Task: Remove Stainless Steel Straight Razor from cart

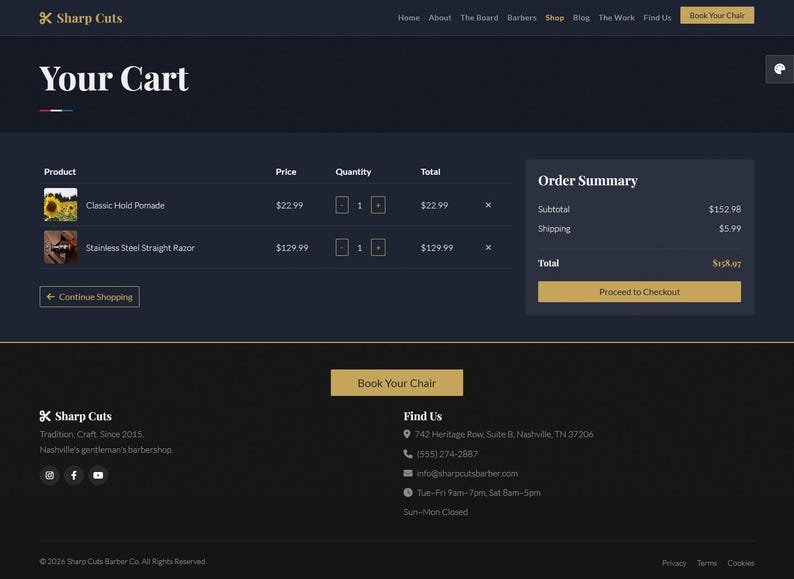Action: (x=488, y=248)
